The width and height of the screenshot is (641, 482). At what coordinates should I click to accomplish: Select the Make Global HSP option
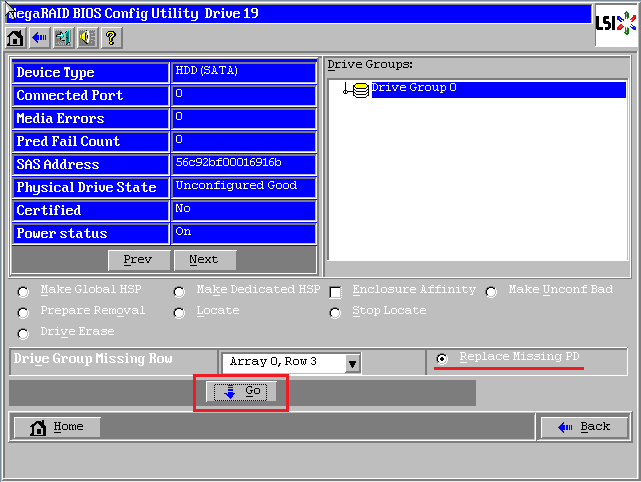pos(24,292)
